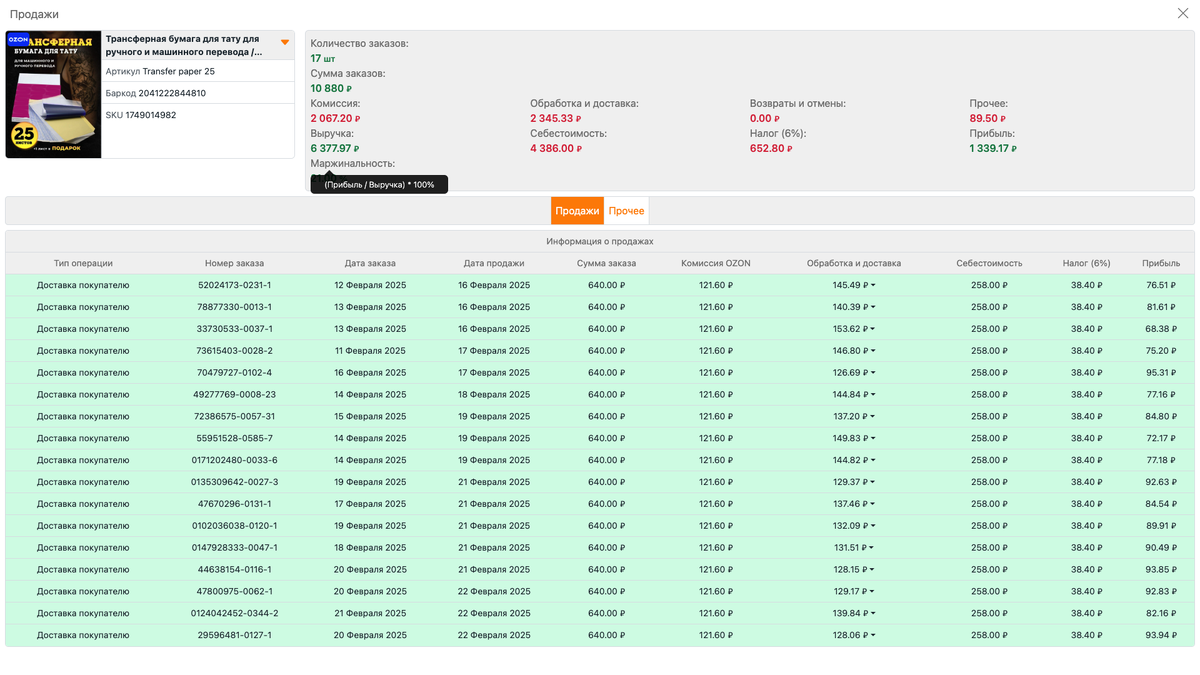
Task: Click the profit total 1 339.17 ₽
Action: [993, 148]
